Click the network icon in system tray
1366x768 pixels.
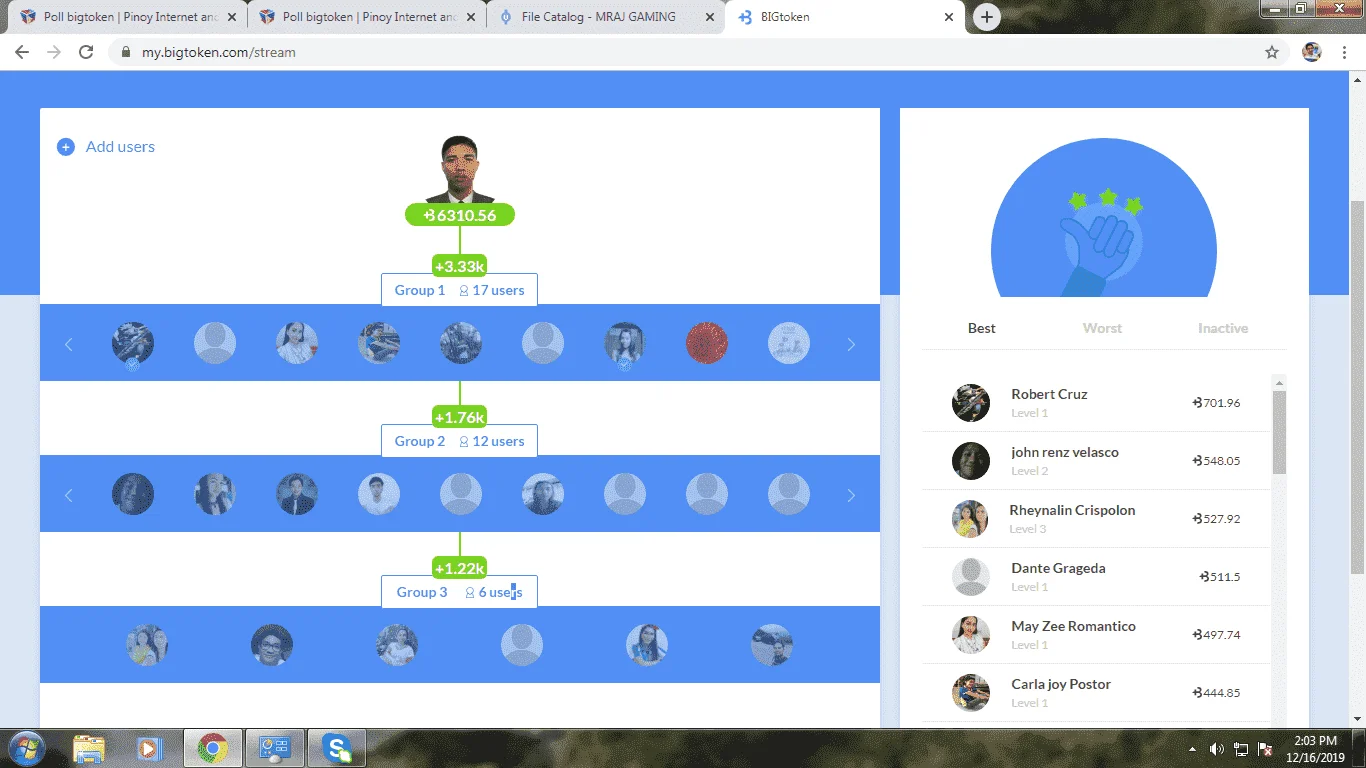(1241, 749)
